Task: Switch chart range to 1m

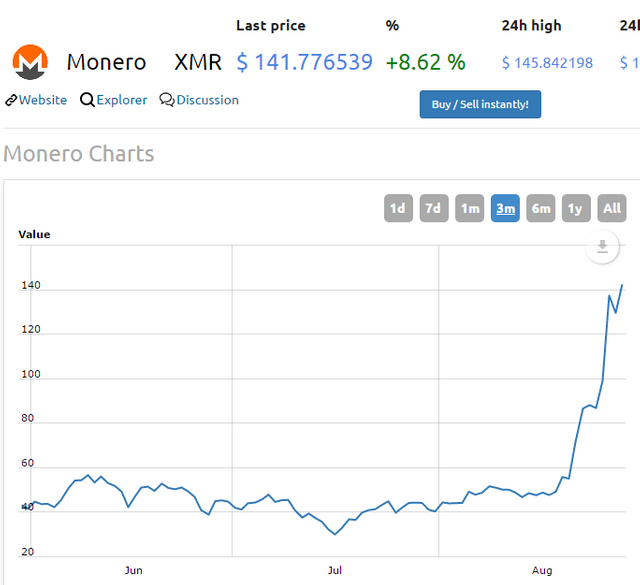Action: 470,208
